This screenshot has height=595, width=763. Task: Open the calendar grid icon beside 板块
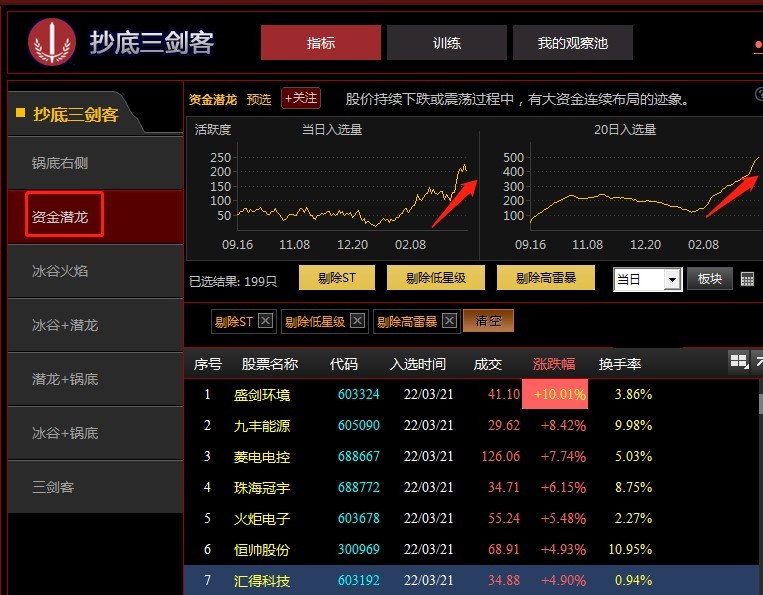pos(747,279)
